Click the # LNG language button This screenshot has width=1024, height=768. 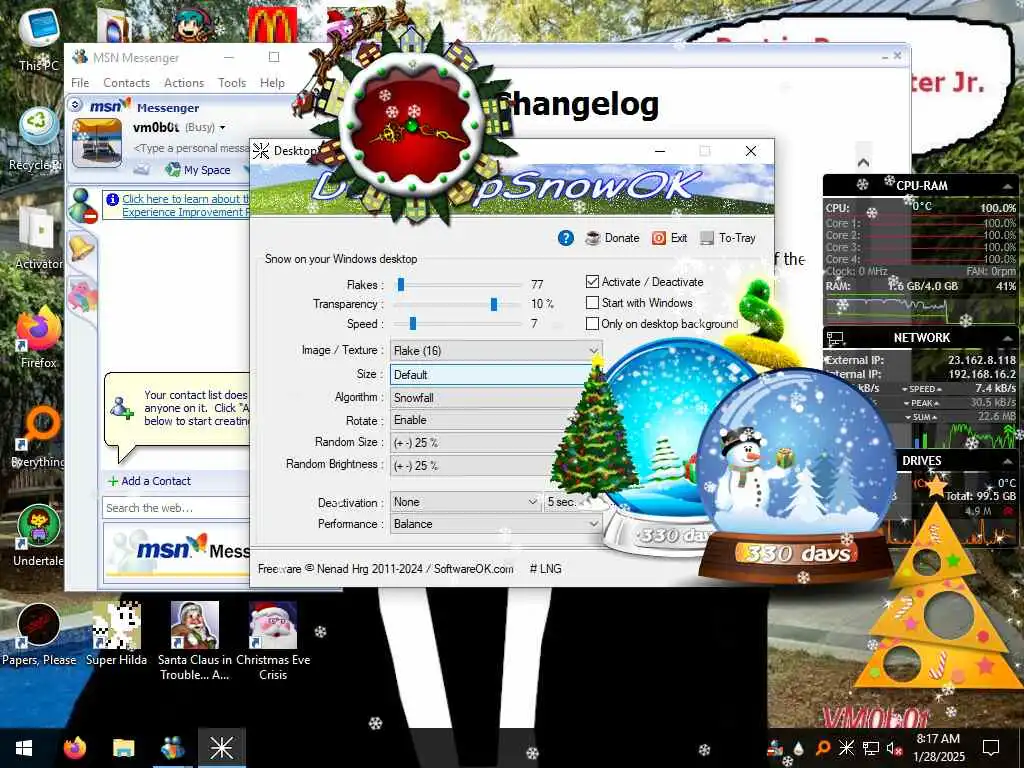(545, 569)
